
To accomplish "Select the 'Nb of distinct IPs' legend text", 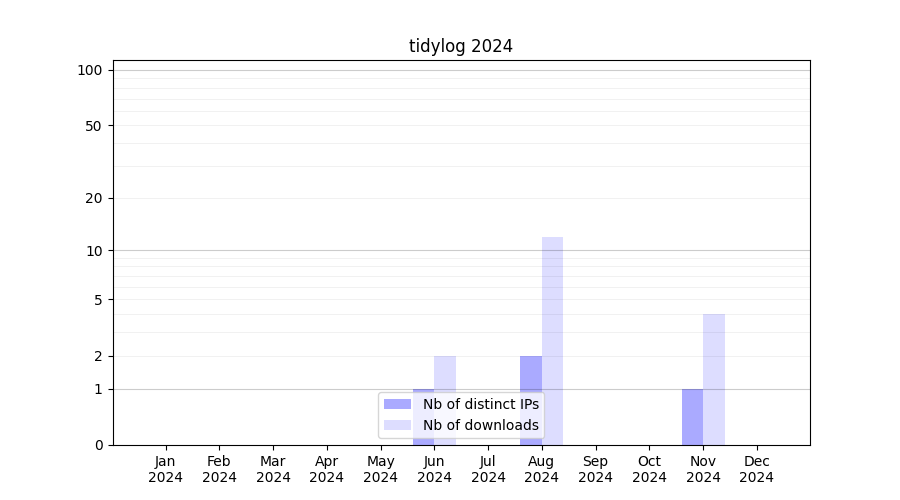I will pos(480,404).
